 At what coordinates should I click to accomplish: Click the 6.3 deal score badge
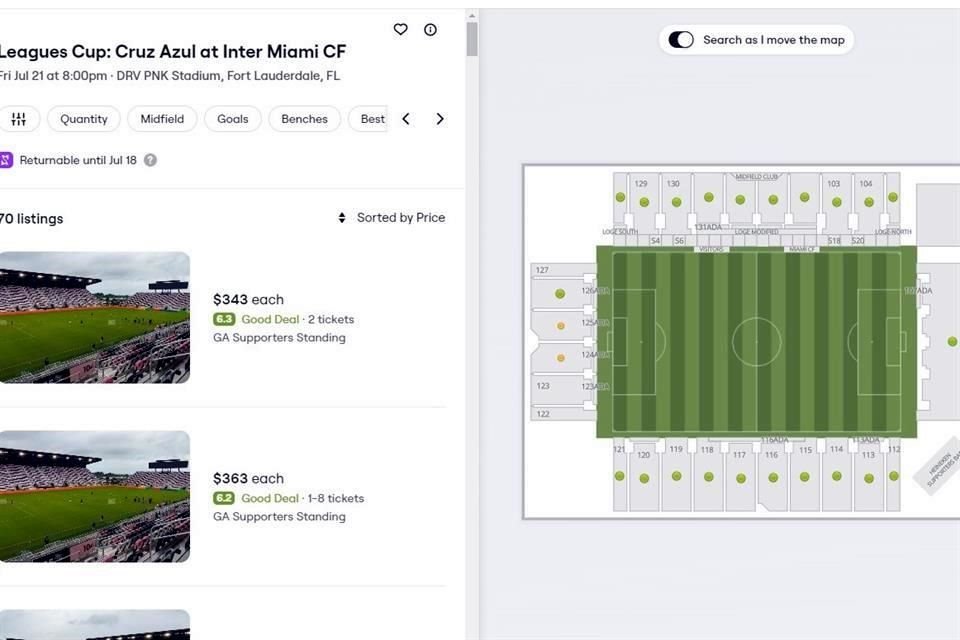[224, 319]
